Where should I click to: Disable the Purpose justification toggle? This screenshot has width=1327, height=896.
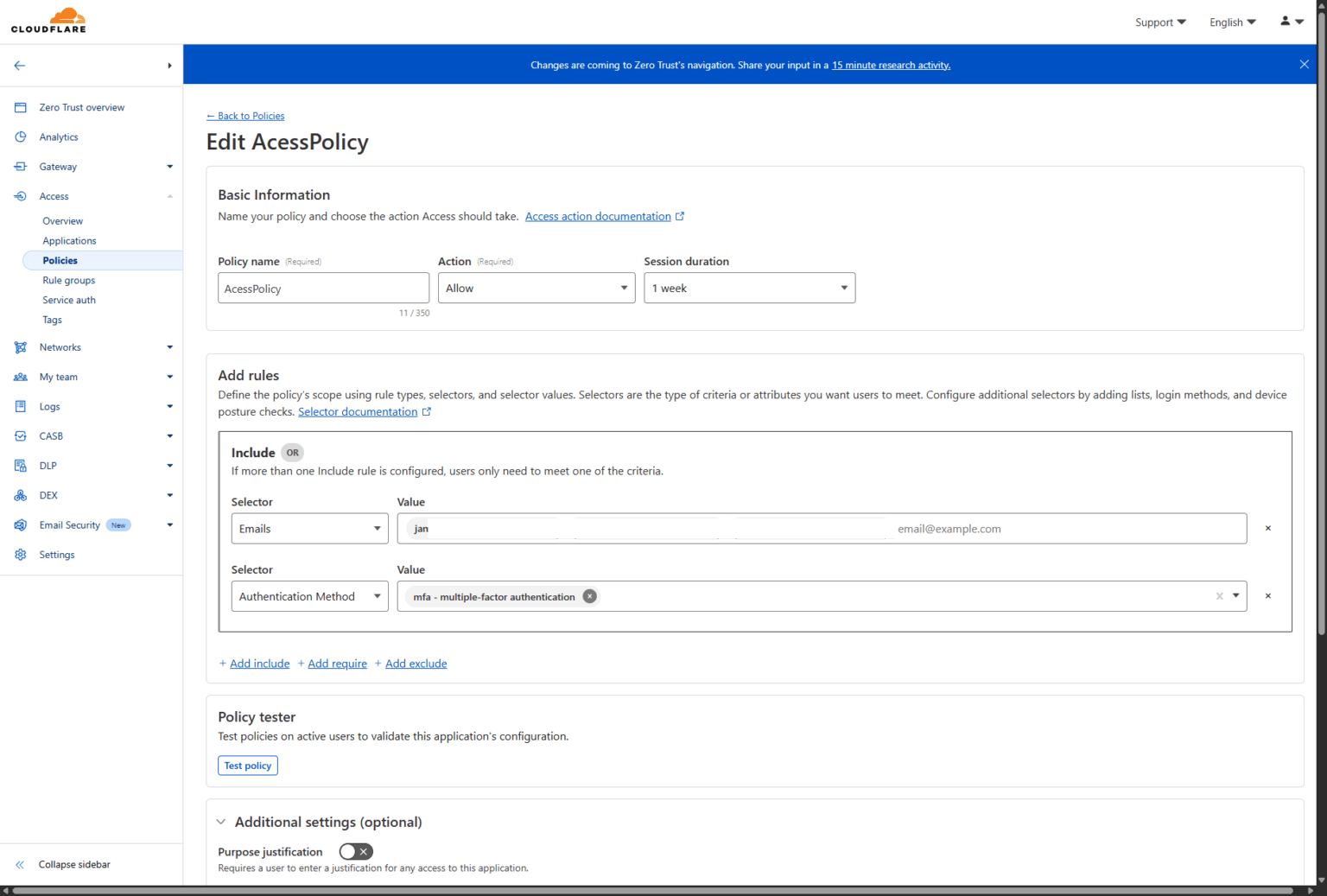coord(355,851)
